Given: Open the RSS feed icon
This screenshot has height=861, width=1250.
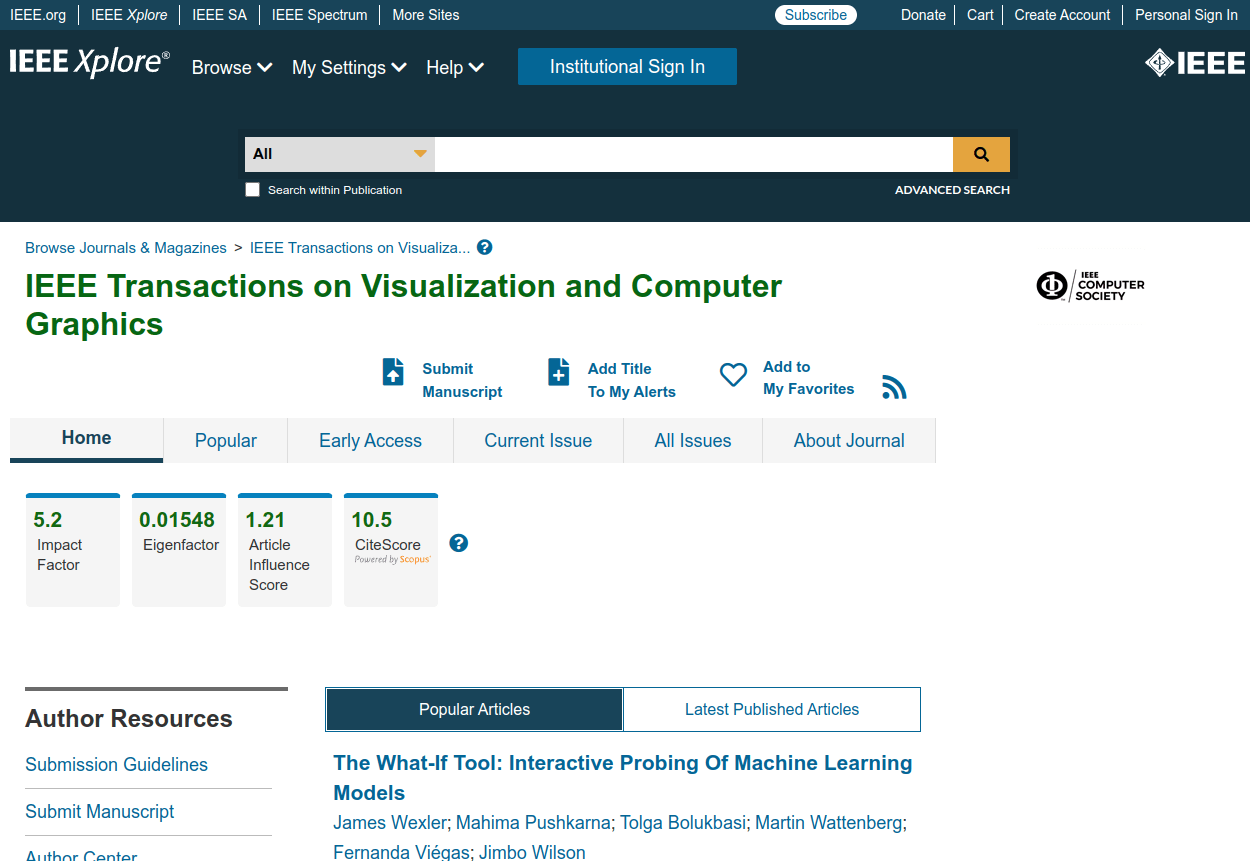Looking at the screenshot, I should pos(894,388).
